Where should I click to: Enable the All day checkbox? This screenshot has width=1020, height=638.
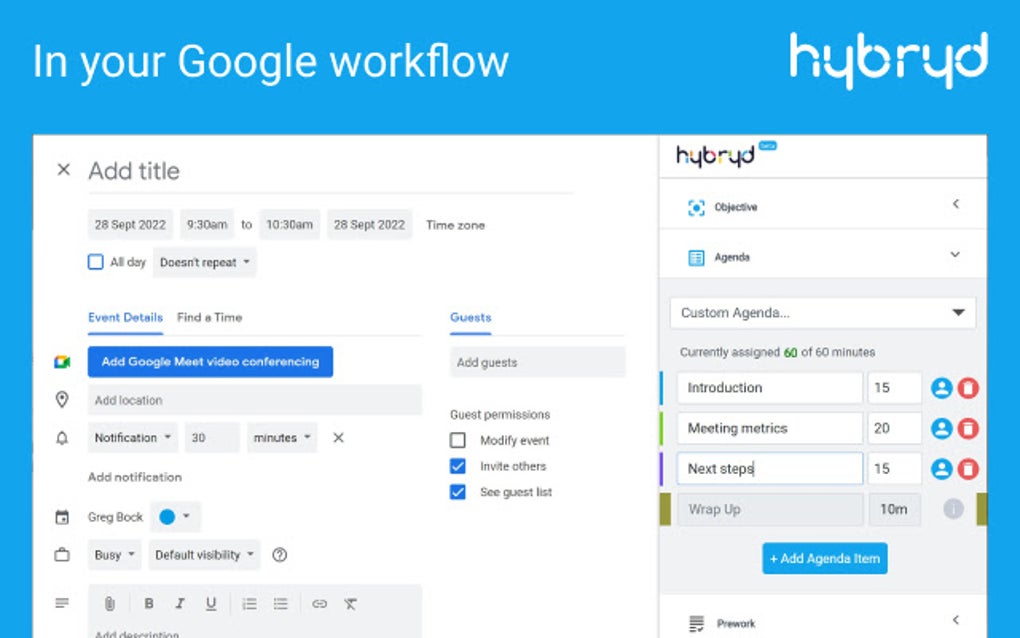pyautogui.click(x=96, y=261)
